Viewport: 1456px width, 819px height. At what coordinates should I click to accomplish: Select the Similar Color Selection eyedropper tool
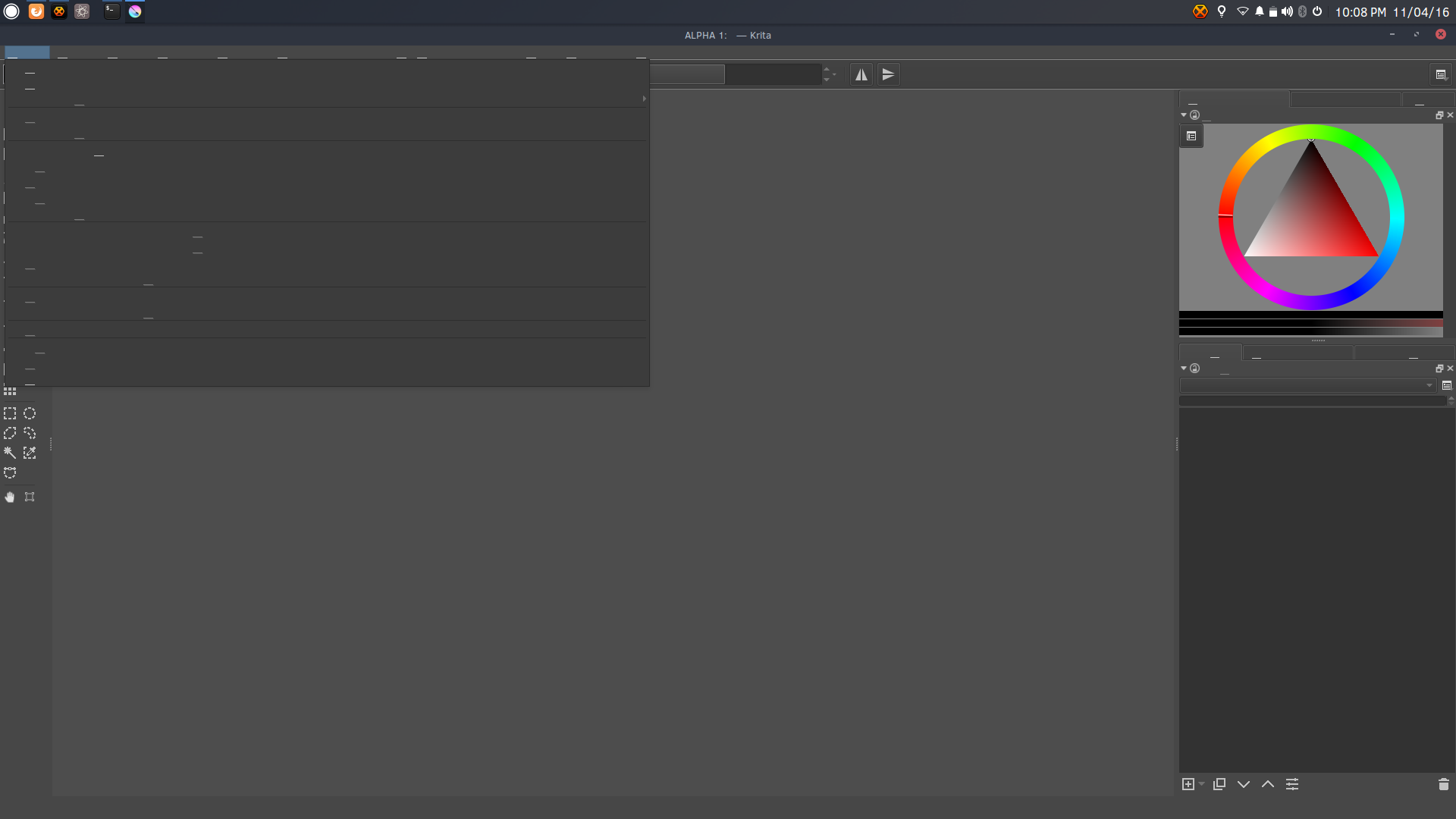30,453
